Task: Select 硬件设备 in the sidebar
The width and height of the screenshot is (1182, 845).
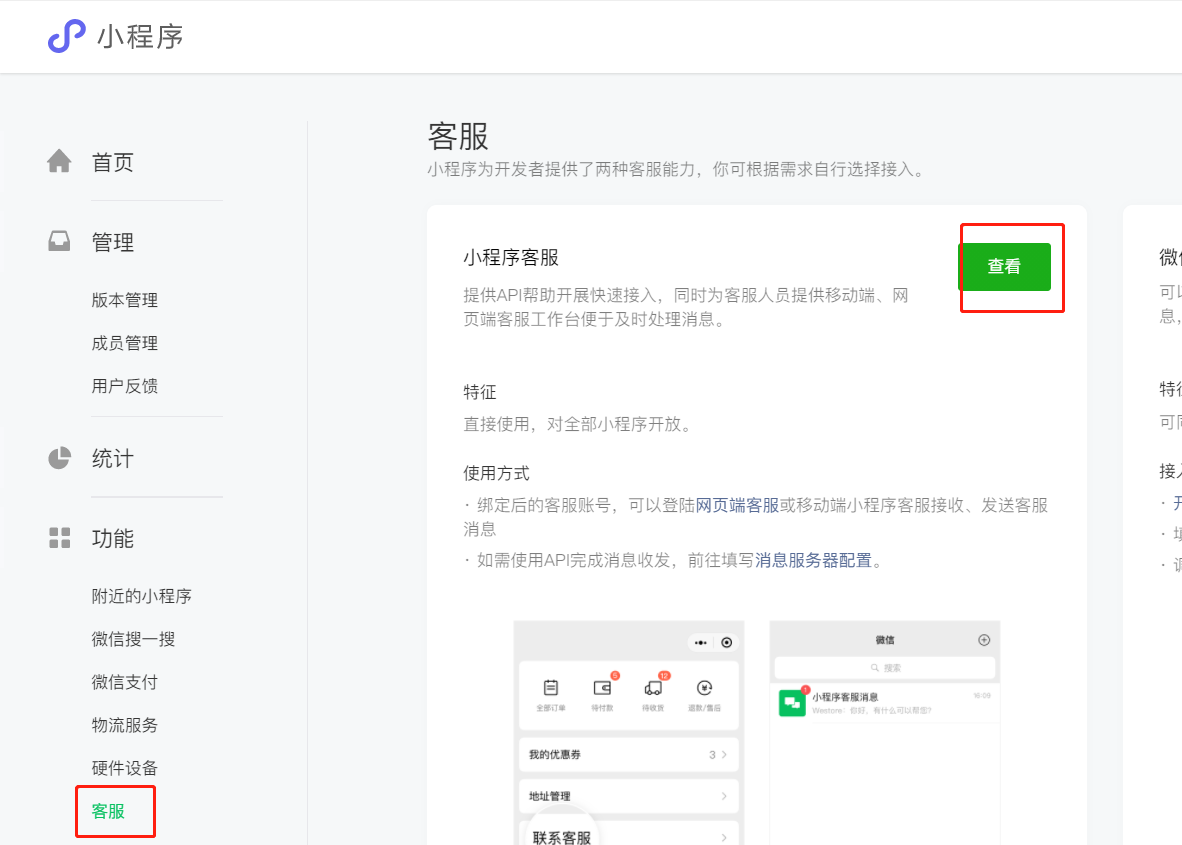Action: coord(125,768)
